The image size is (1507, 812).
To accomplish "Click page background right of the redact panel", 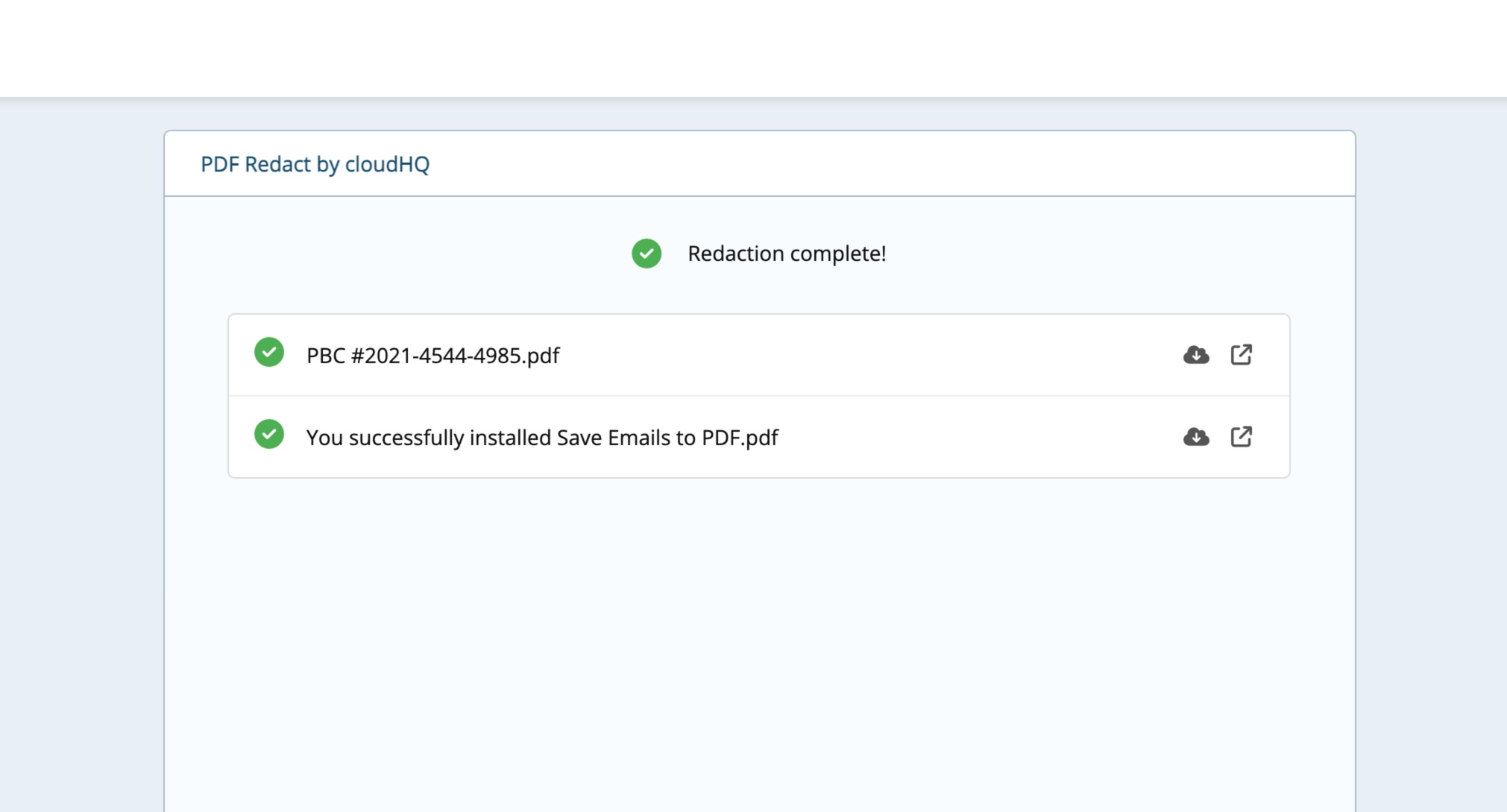I will click(x=1430, y=447).
